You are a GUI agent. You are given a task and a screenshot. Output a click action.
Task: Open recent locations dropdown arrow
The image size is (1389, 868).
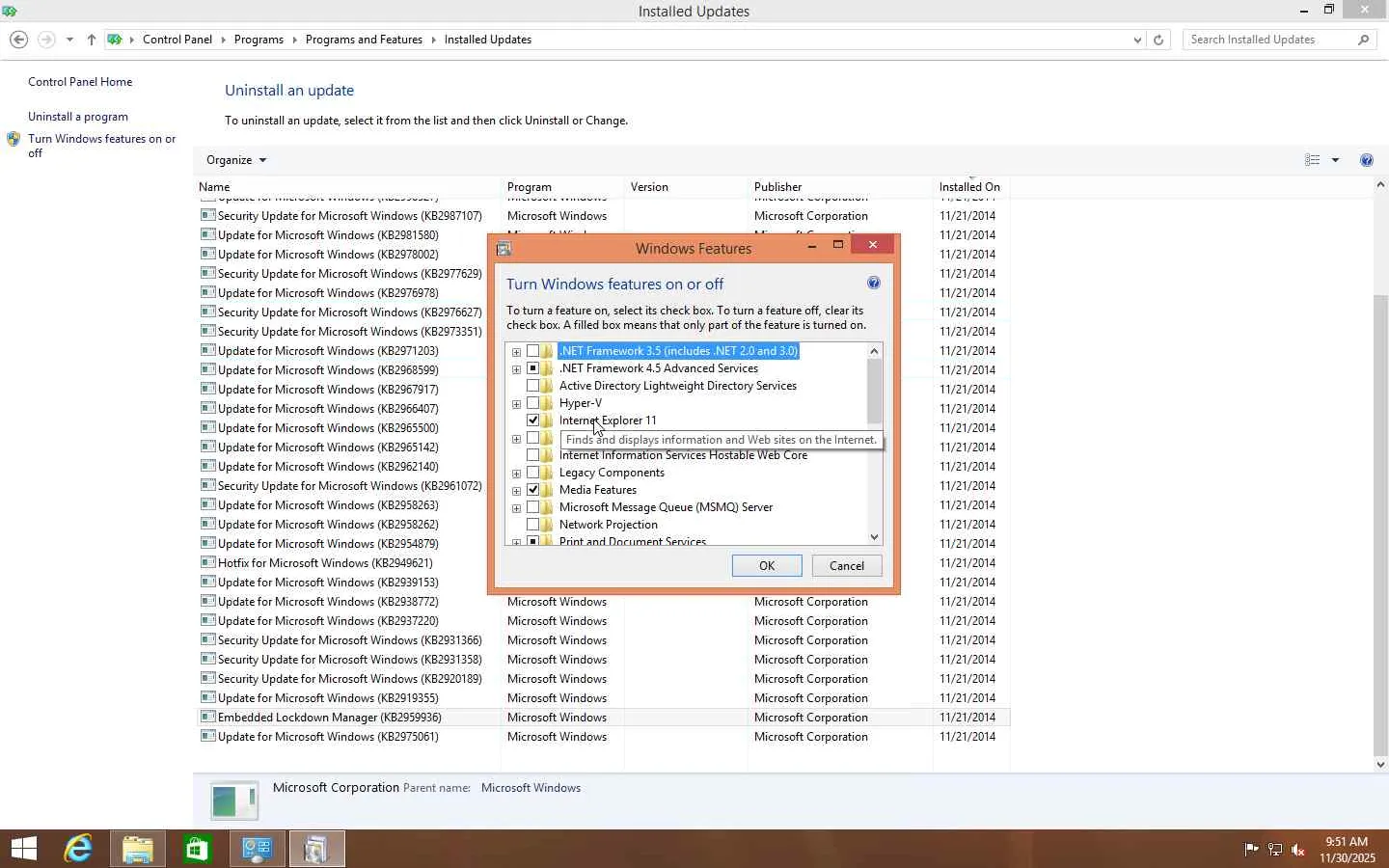[x=69, y=40]
